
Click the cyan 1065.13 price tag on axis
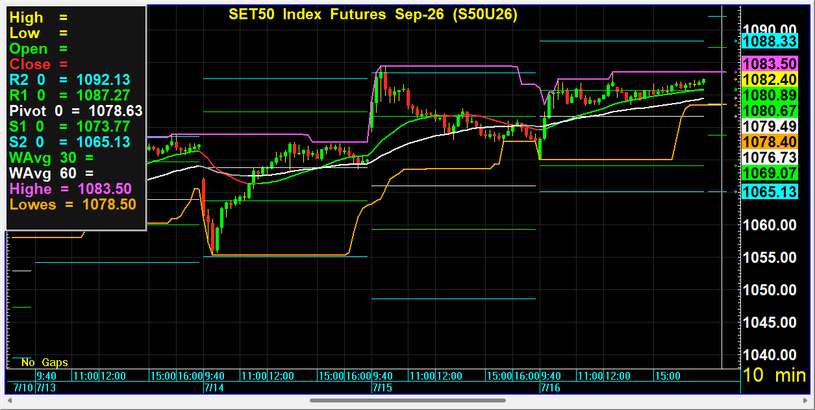click(769, 192)
